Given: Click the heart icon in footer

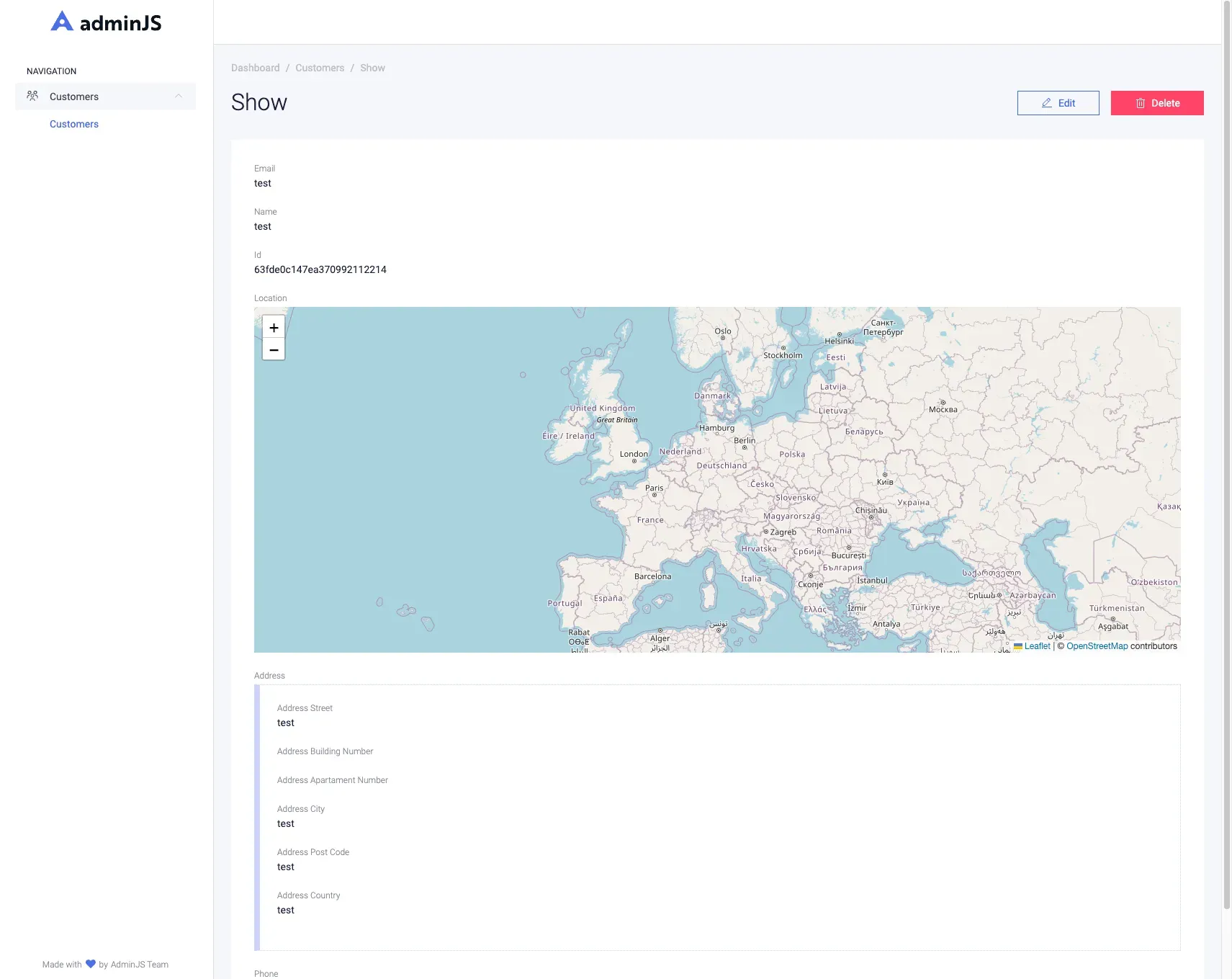Looking at the screenshot, I should [91, 964].
